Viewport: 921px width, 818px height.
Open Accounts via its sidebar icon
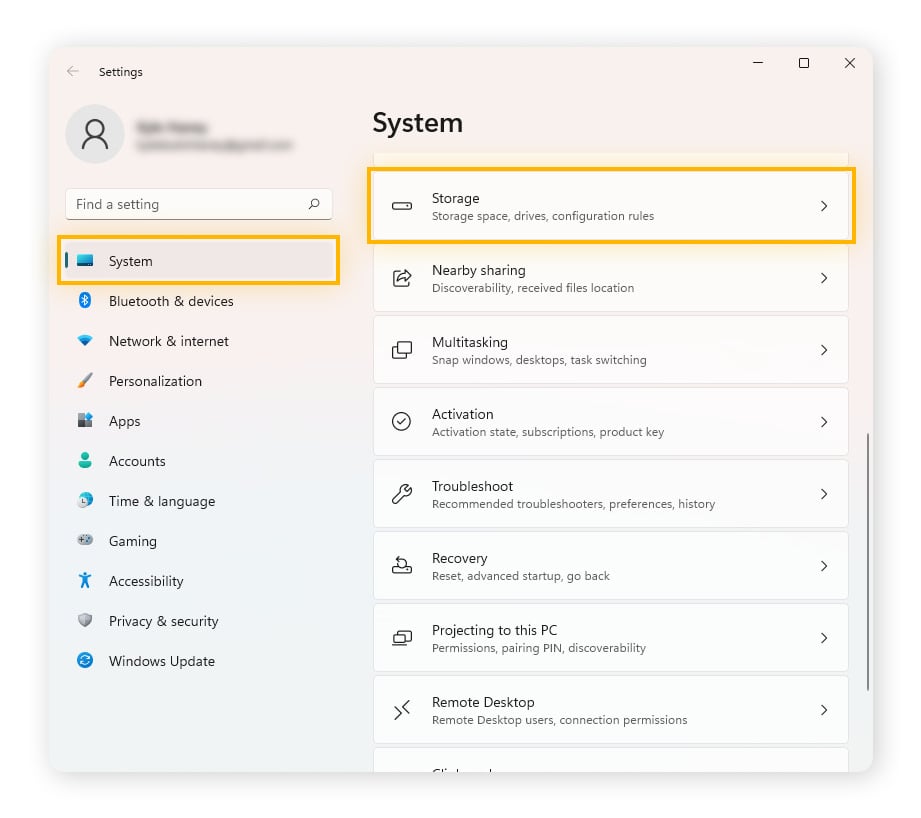86,460
